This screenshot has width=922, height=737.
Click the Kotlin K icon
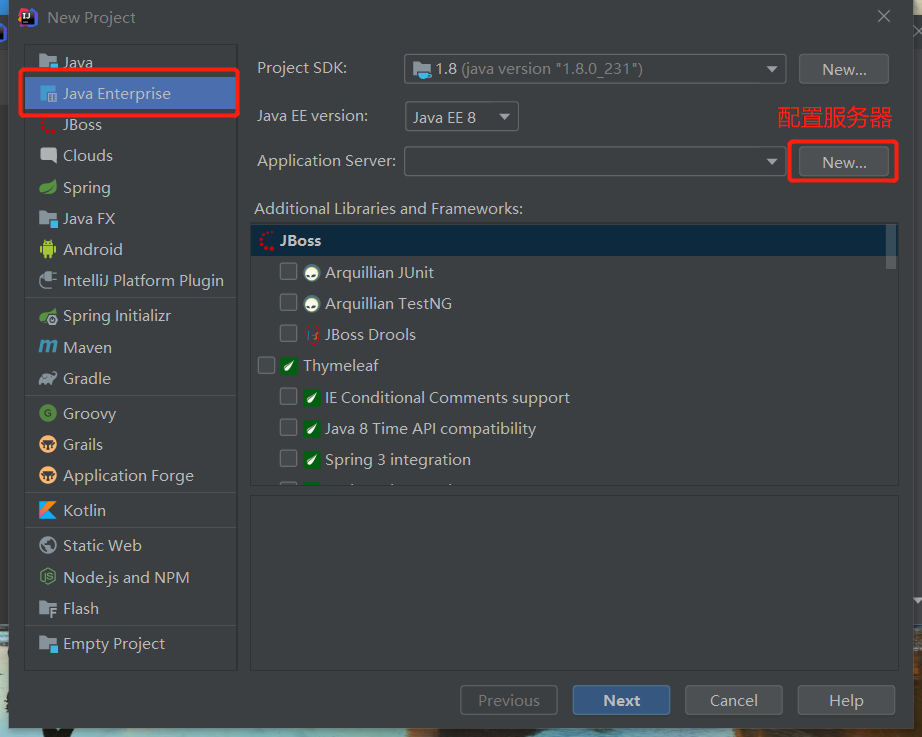click(x=48, y=510)
